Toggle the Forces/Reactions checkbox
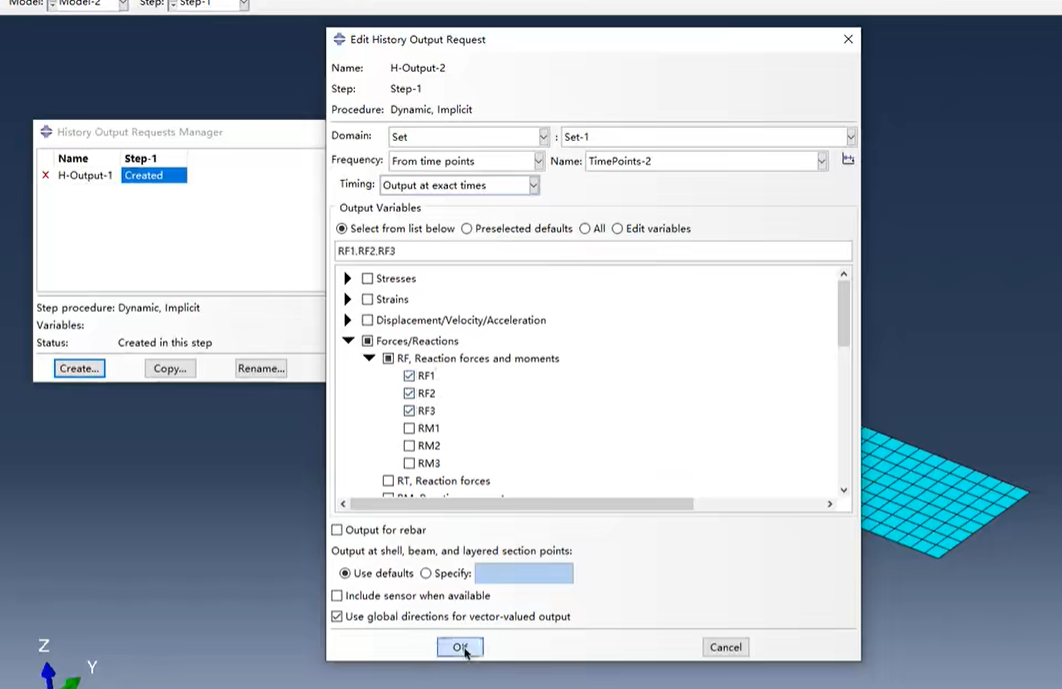This screenshot has width=1062, height=689. tap(367, 341)
